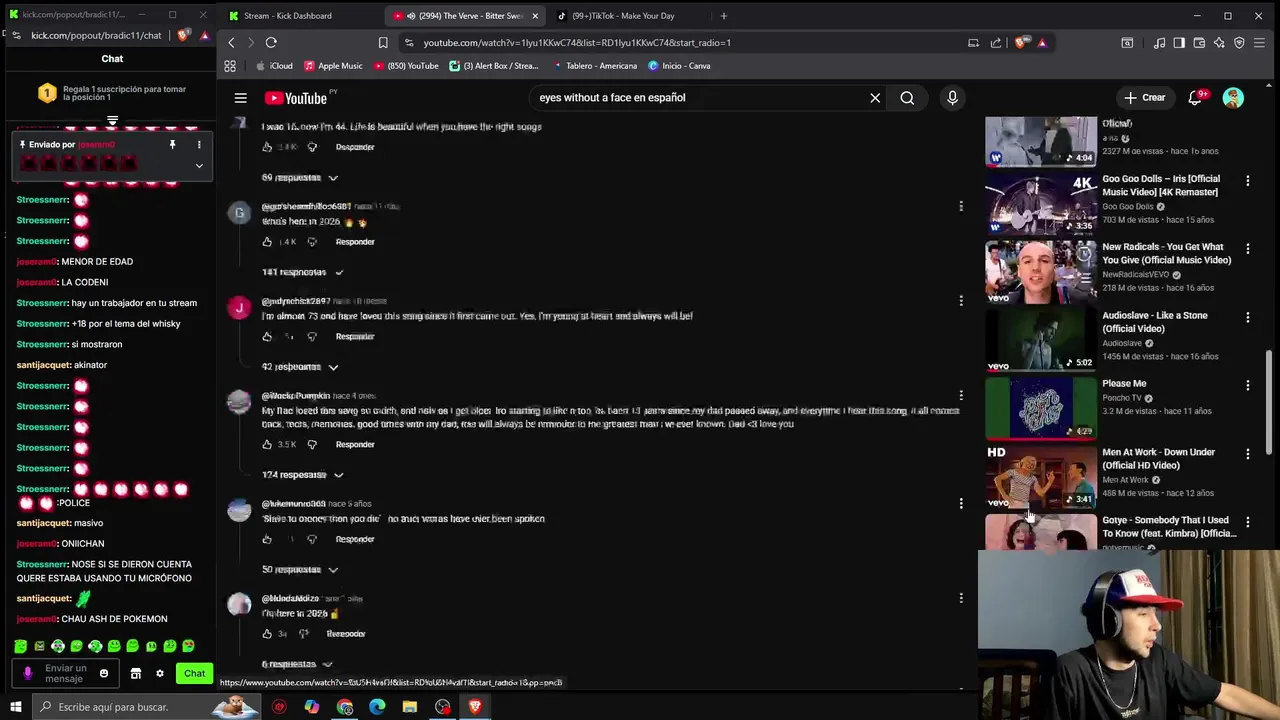Expand the pinned gift message chevron in Kick chat
The width and height of the screenshot is (1280, 720).
coord(199,166)
